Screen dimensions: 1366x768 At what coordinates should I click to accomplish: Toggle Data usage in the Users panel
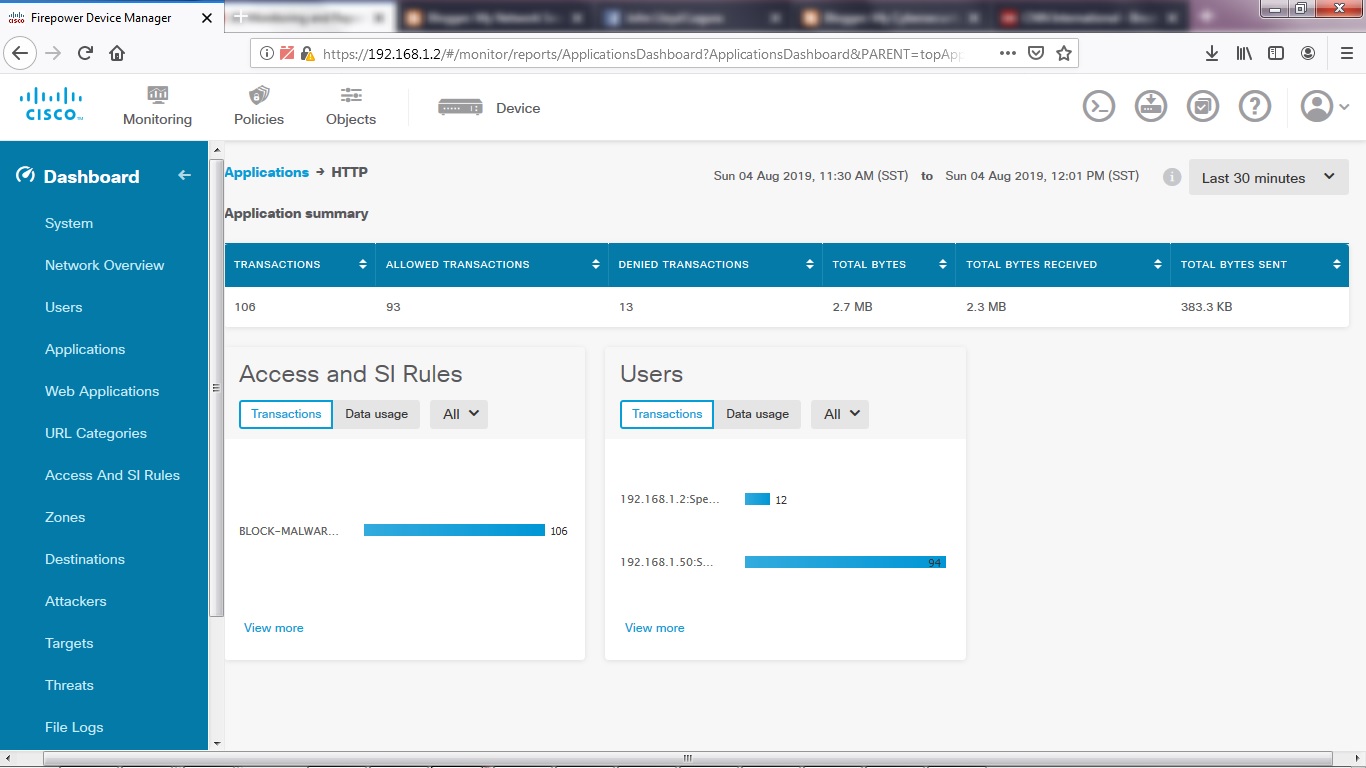point(757,413)
